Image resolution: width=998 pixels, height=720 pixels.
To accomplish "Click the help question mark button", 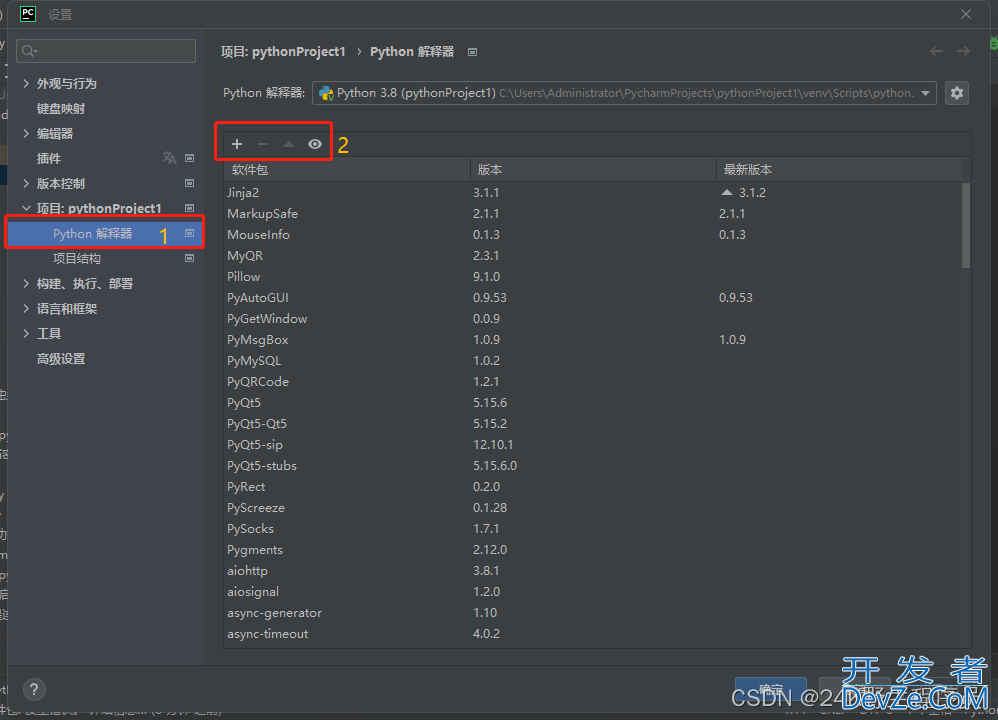I will coord(34,689).
